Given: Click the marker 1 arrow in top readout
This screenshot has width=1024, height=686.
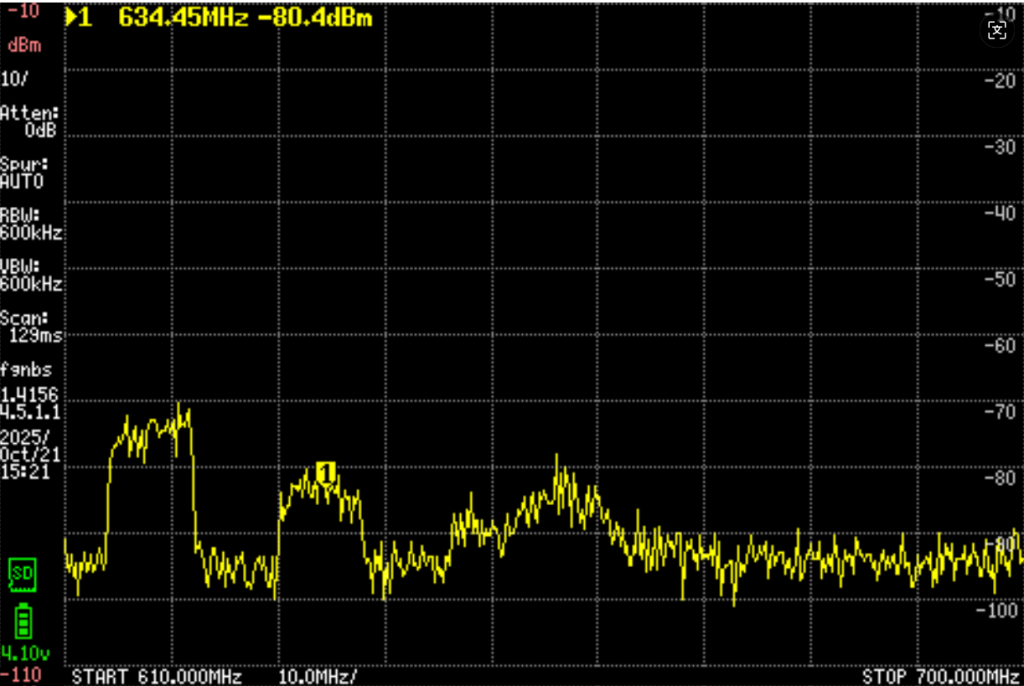Looking at the screenshot, I should tap(78, 17).
